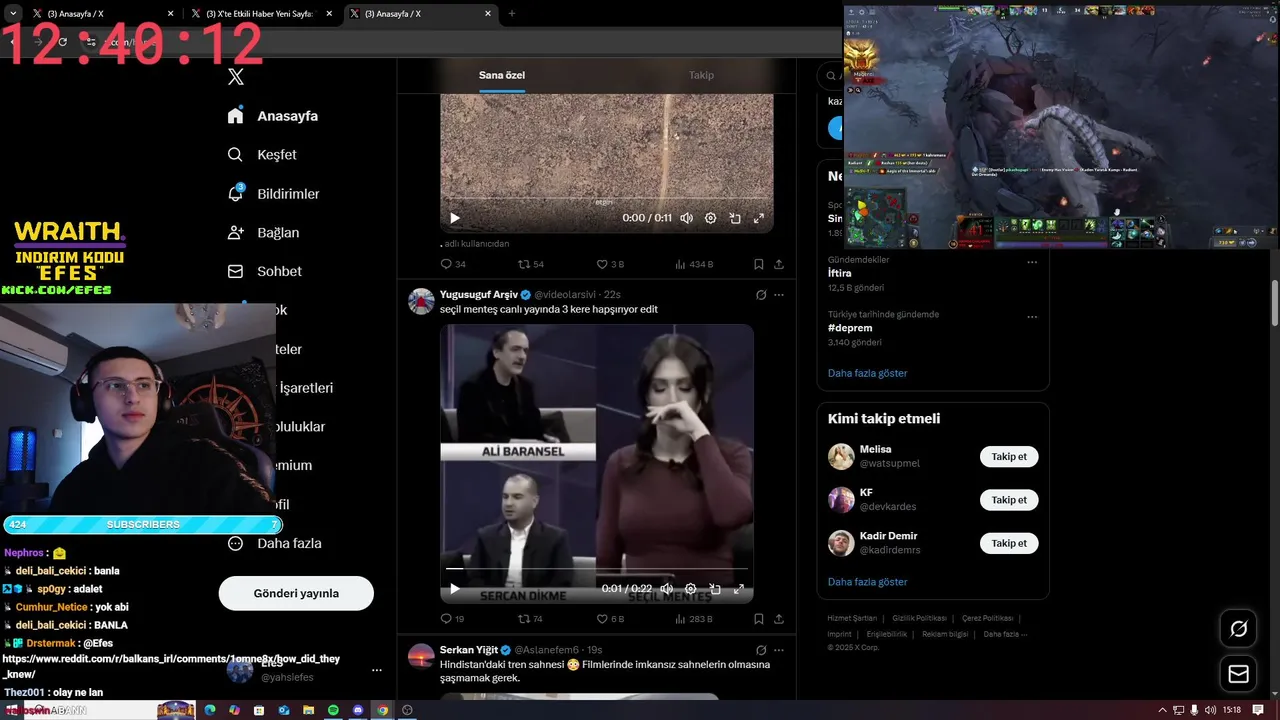Image resolution: width=1280 pixels, height=720 pixels.
Task: Share the post with 434 B views
Action: [x=779, y=264]
